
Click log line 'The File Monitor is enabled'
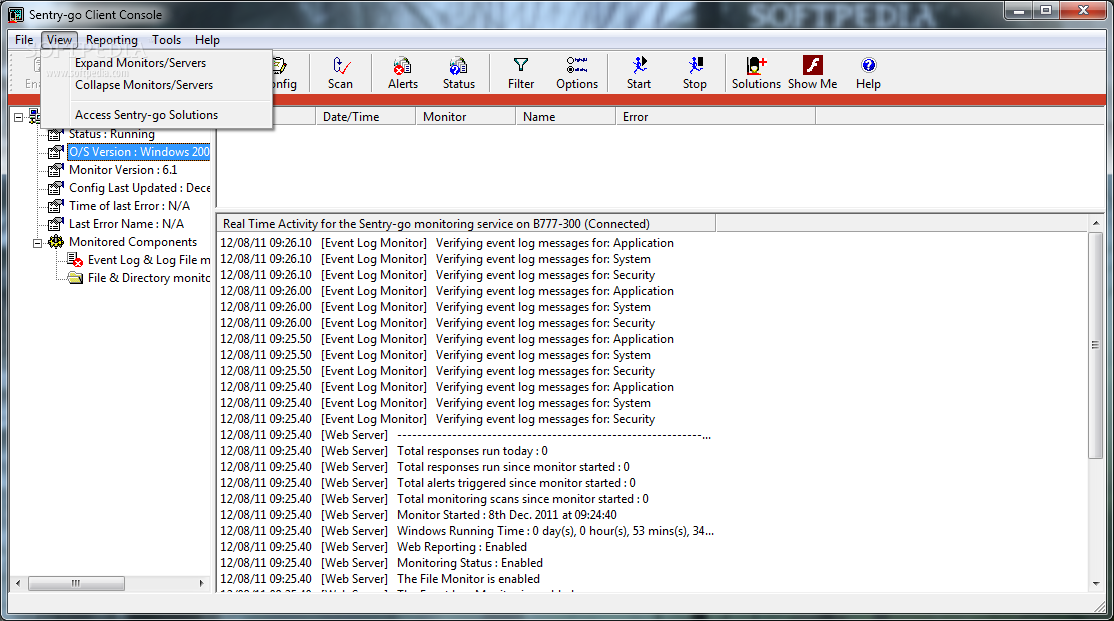[468, 579]
